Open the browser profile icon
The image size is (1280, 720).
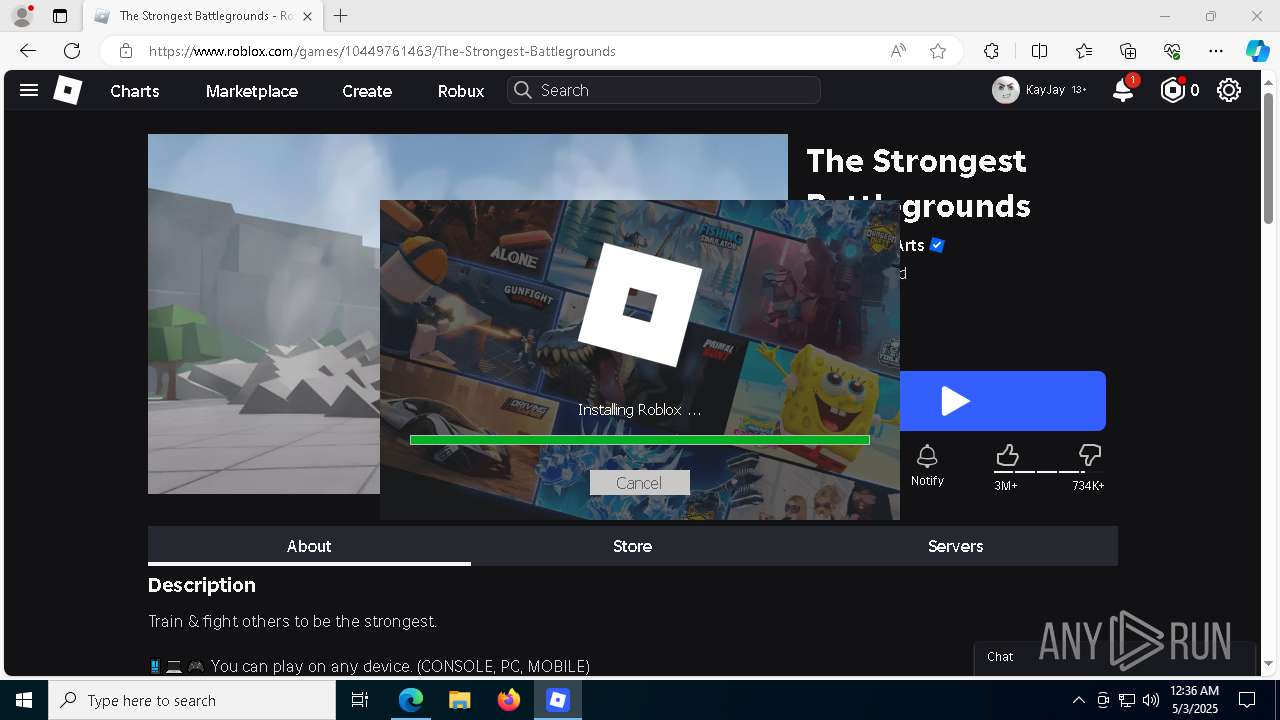click(x=22, y=16)
